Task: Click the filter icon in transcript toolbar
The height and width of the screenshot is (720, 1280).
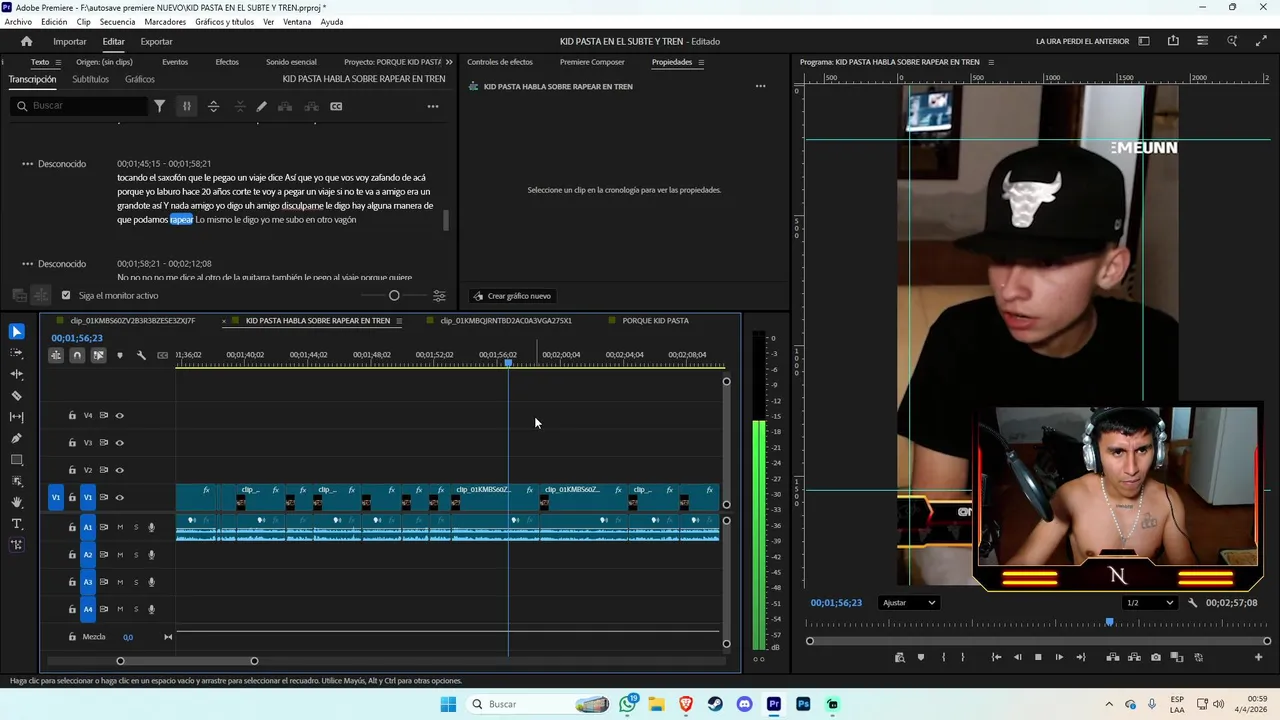Action: [159, 106]
